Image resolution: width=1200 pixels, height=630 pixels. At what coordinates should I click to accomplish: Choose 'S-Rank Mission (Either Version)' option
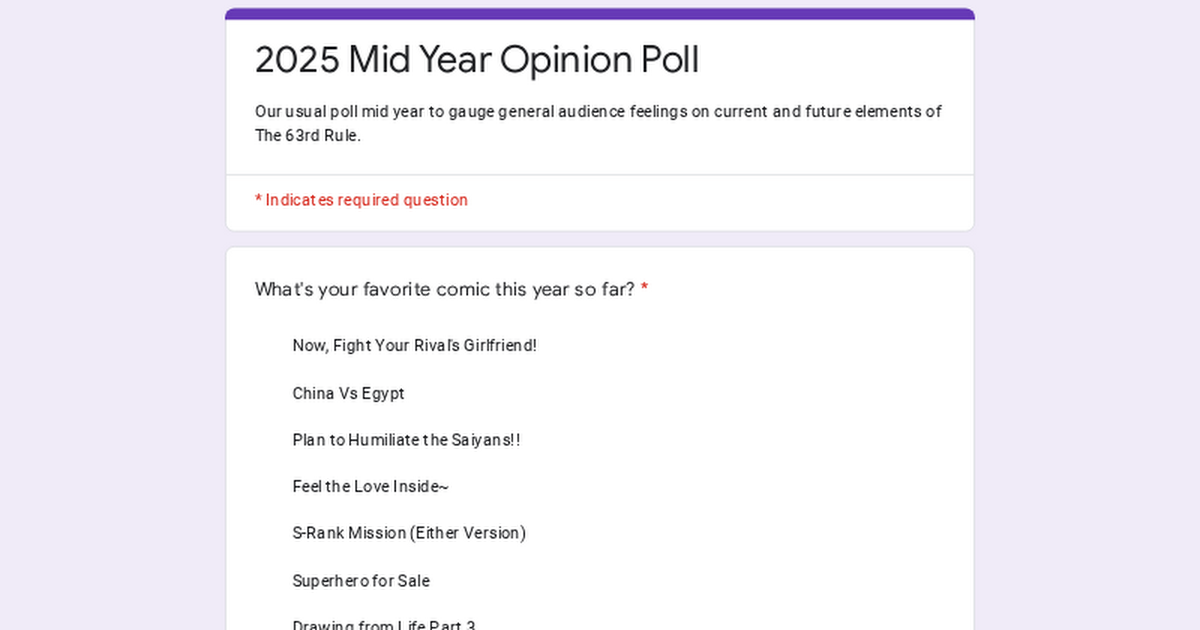pyautogui.click(x=409, y=534)
